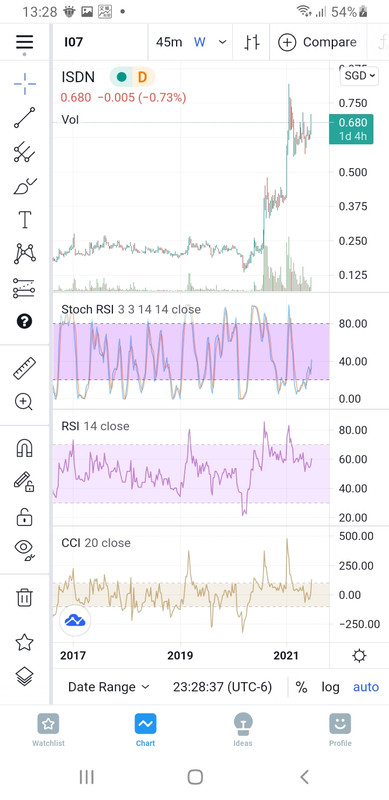This screenshot has height=800, width=389.
Task: Toggle the percent scale option
Action: click(x=301, y=687)
